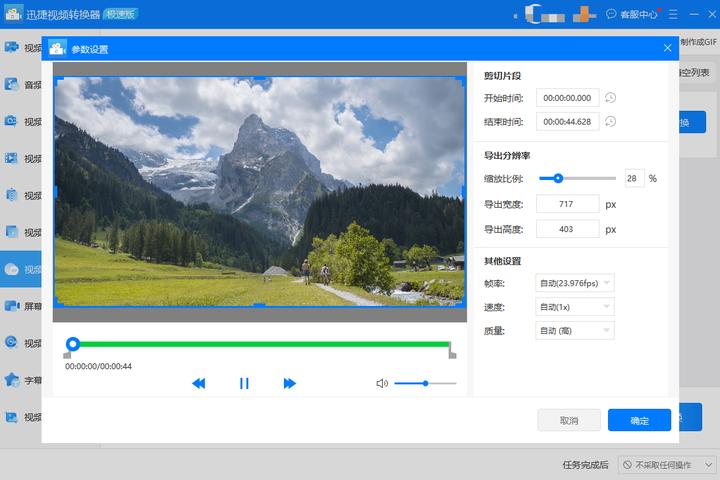720x480 pixels.
Task: Pause the video preview
Action: click(x=244, y=383)
